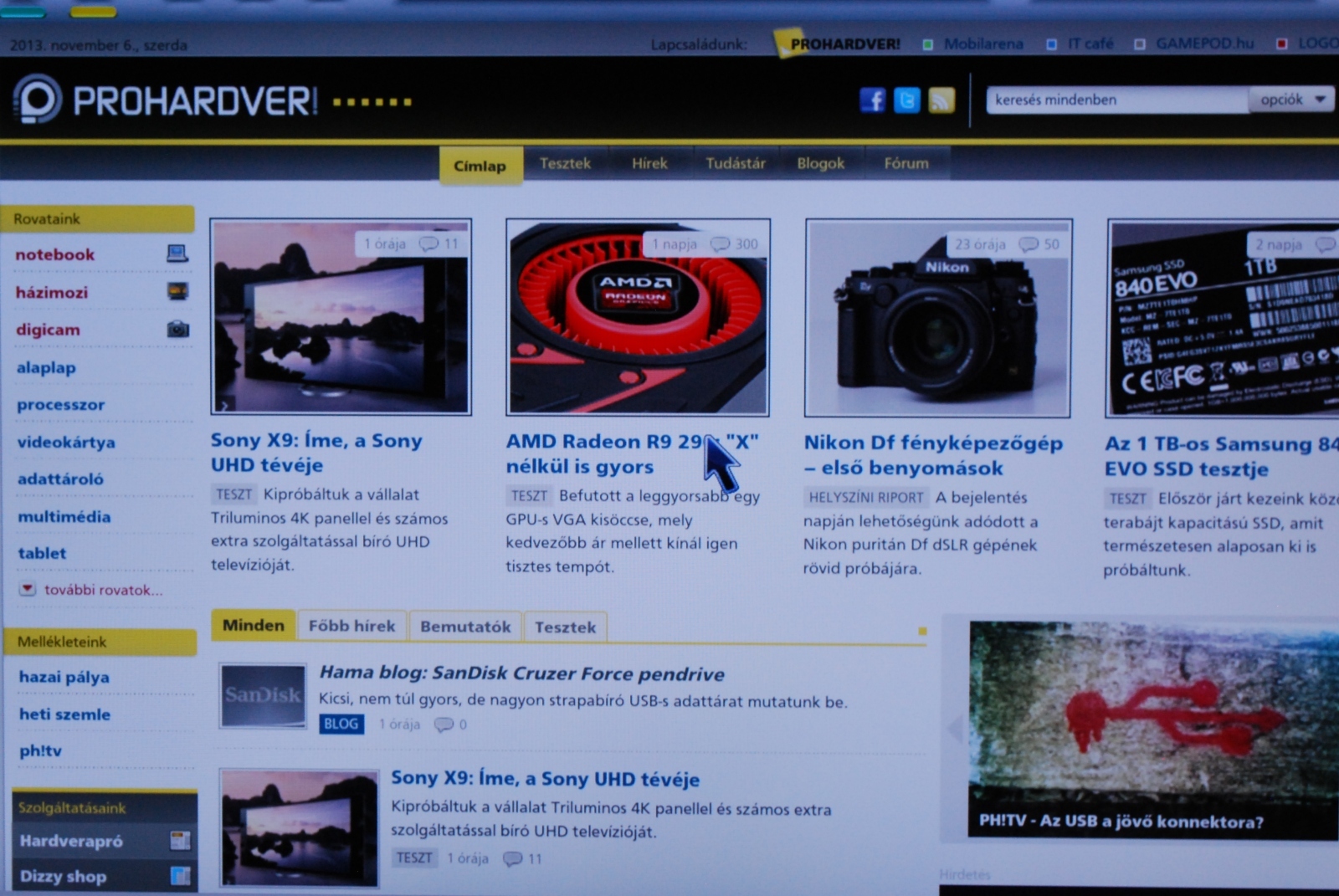Select the Főbb hírek filter tab
The width and height of the screenshot is (1339, 896).
(x=351, y=626)
